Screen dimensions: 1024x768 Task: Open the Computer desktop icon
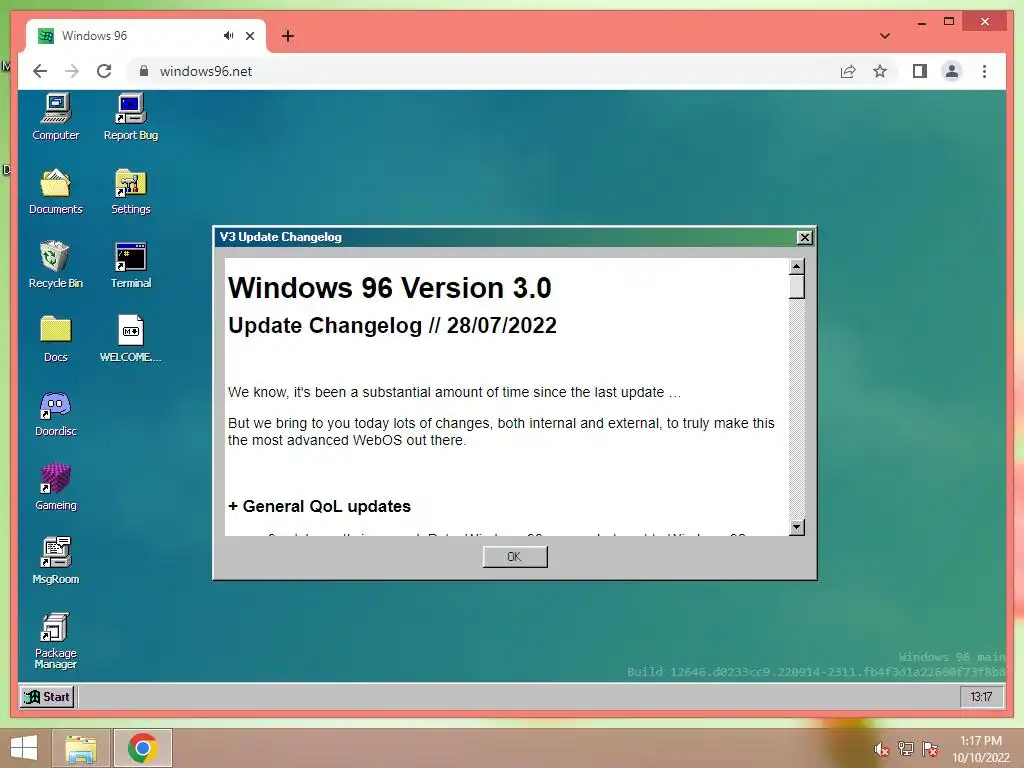(56, 118)
